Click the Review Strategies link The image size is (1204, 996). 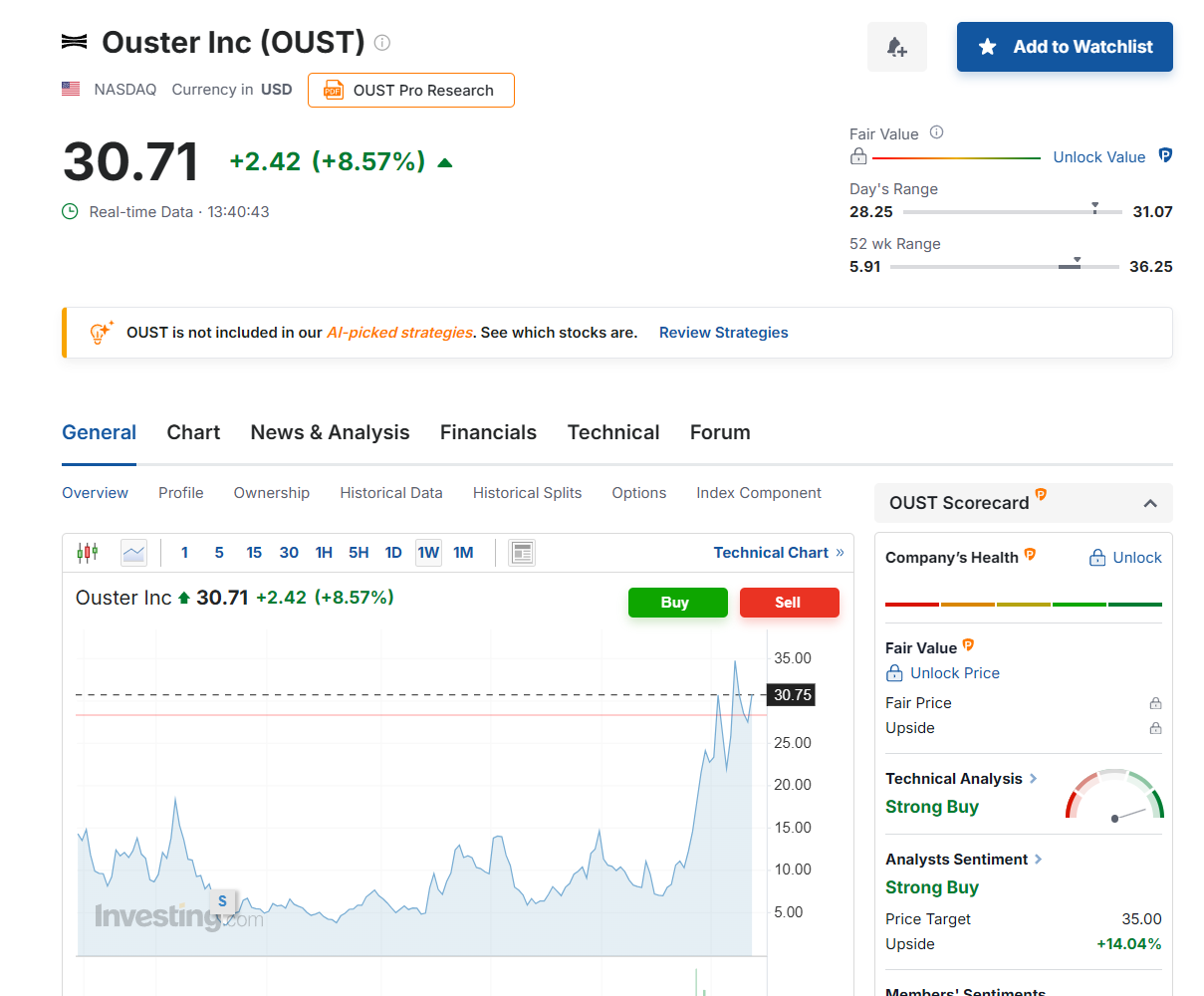(x=724, y=333)
